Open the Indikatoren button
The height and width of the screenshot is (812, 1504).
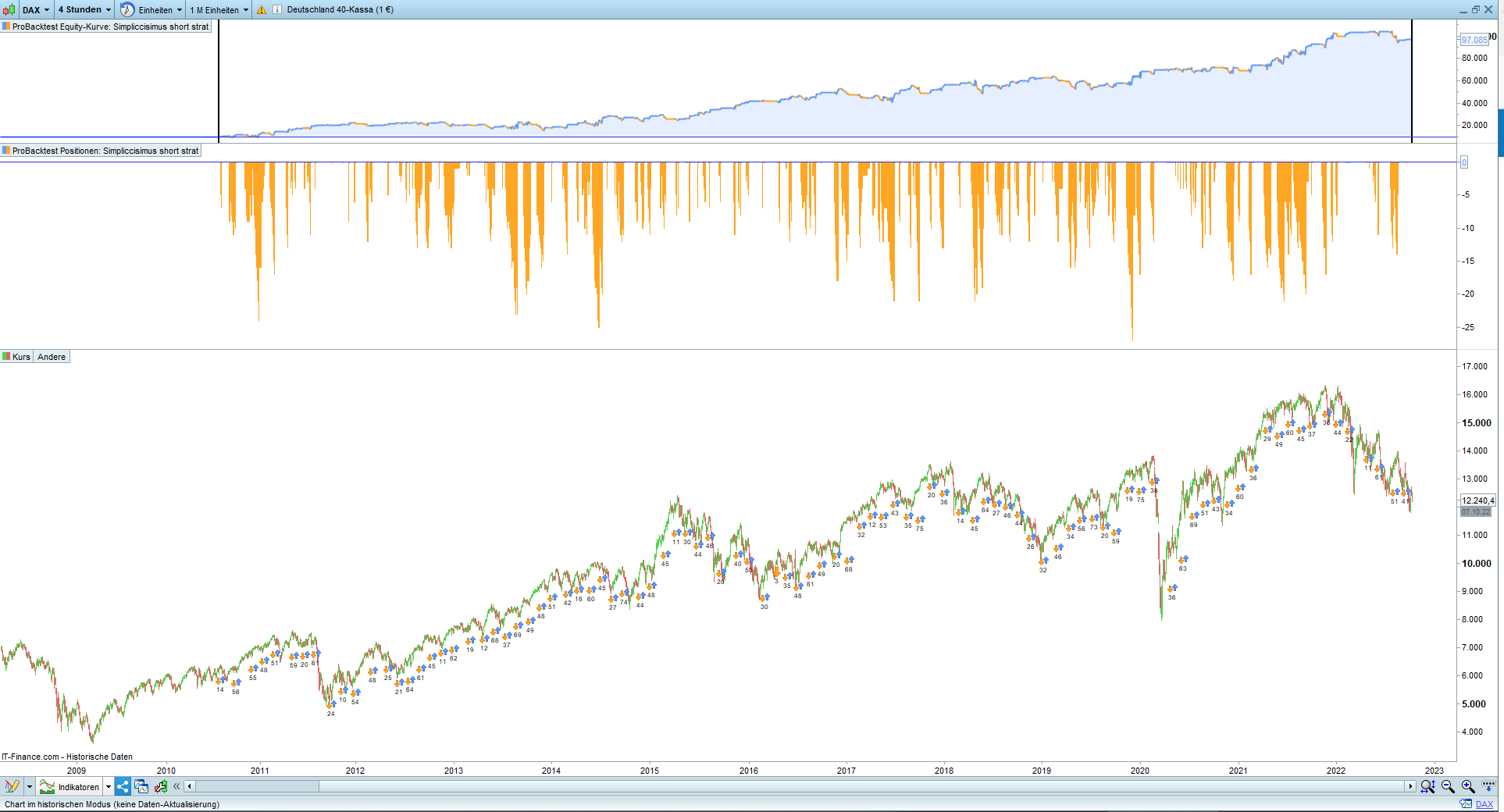pos(70,786)
